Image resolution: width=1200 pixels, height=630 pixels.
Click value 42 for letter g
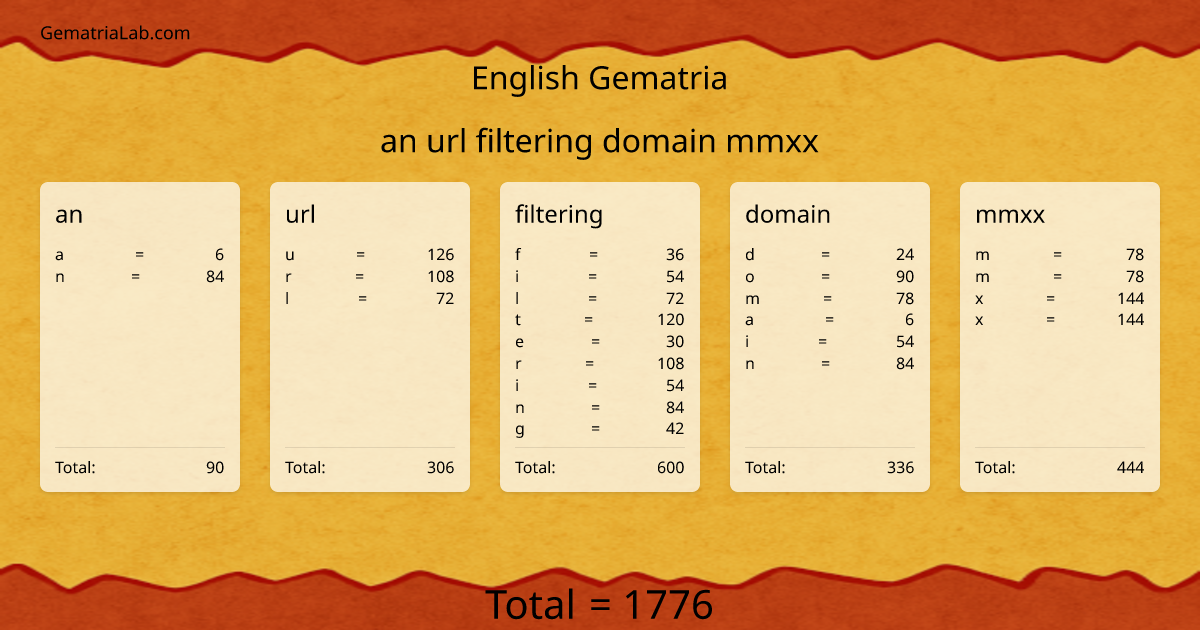click(x=675, y=429)
